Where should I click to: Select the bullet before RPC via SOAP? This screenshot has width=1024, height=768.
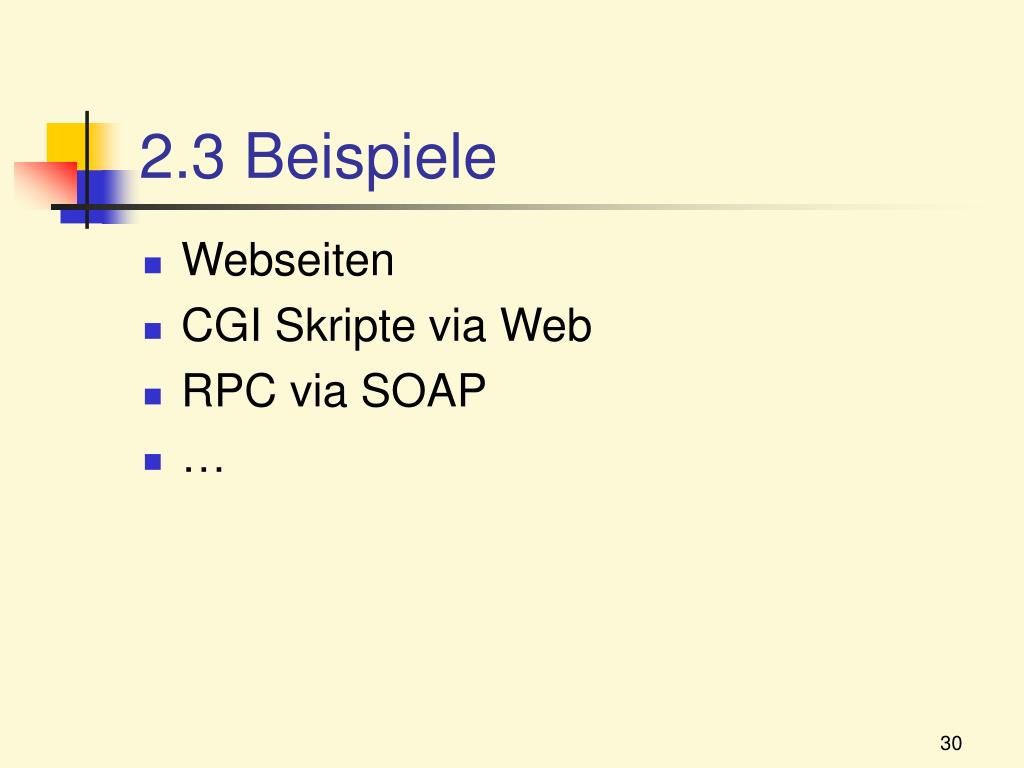point(153,395)
